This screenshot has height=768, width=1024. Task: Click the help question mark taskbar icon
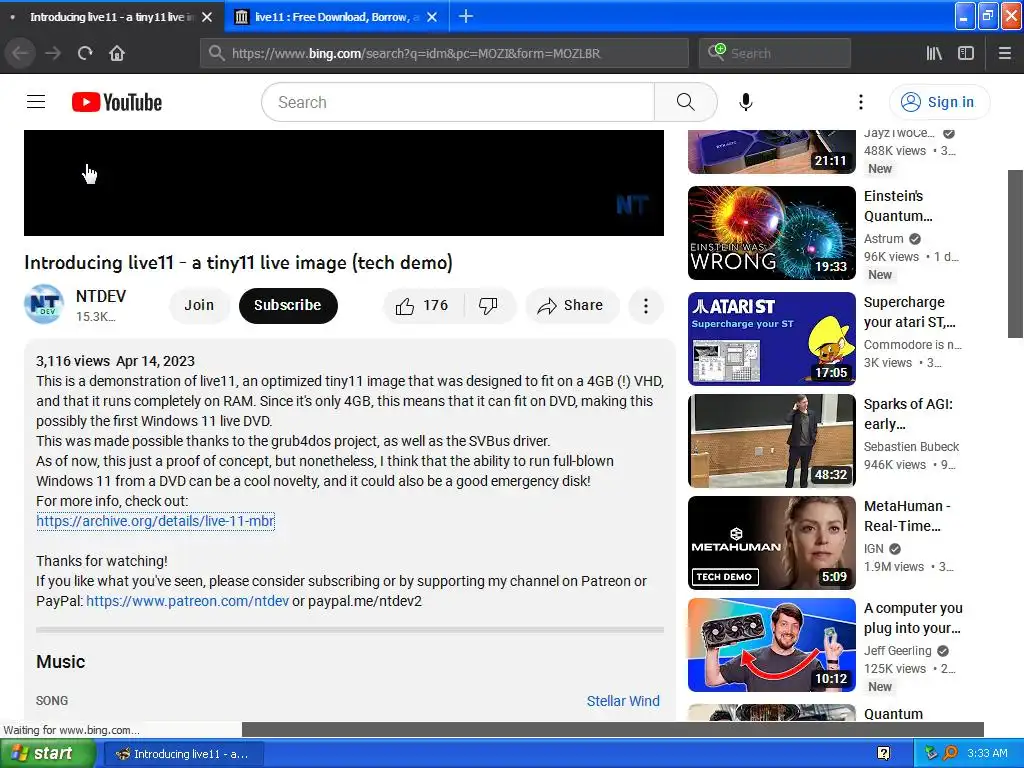[883, 754]
